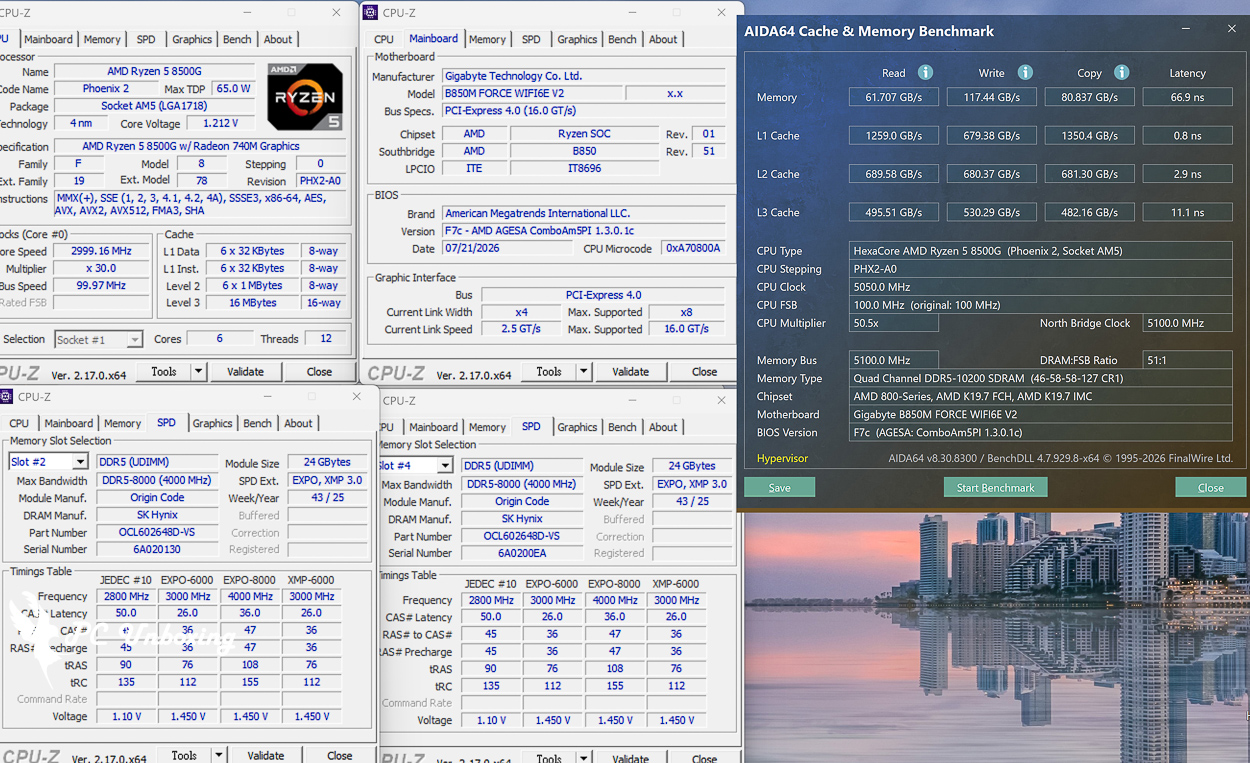Switch to the Memory tab in the Slot #2 window
Viewport: 1250px width, 763px height.
pos(122,423)
